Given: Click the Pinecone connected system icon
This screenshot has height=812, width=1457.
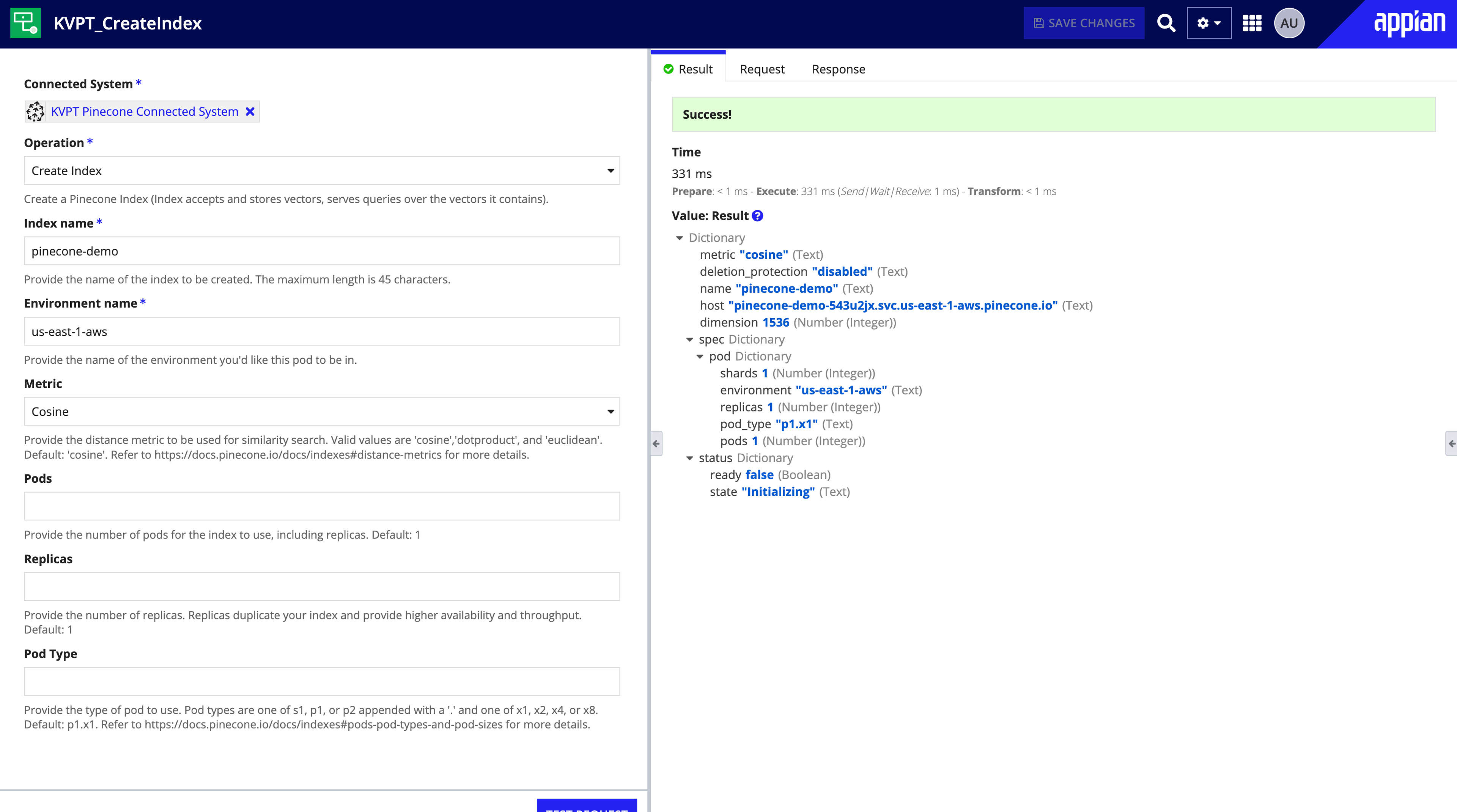Looking at the screenshot, I should point(35,112).
